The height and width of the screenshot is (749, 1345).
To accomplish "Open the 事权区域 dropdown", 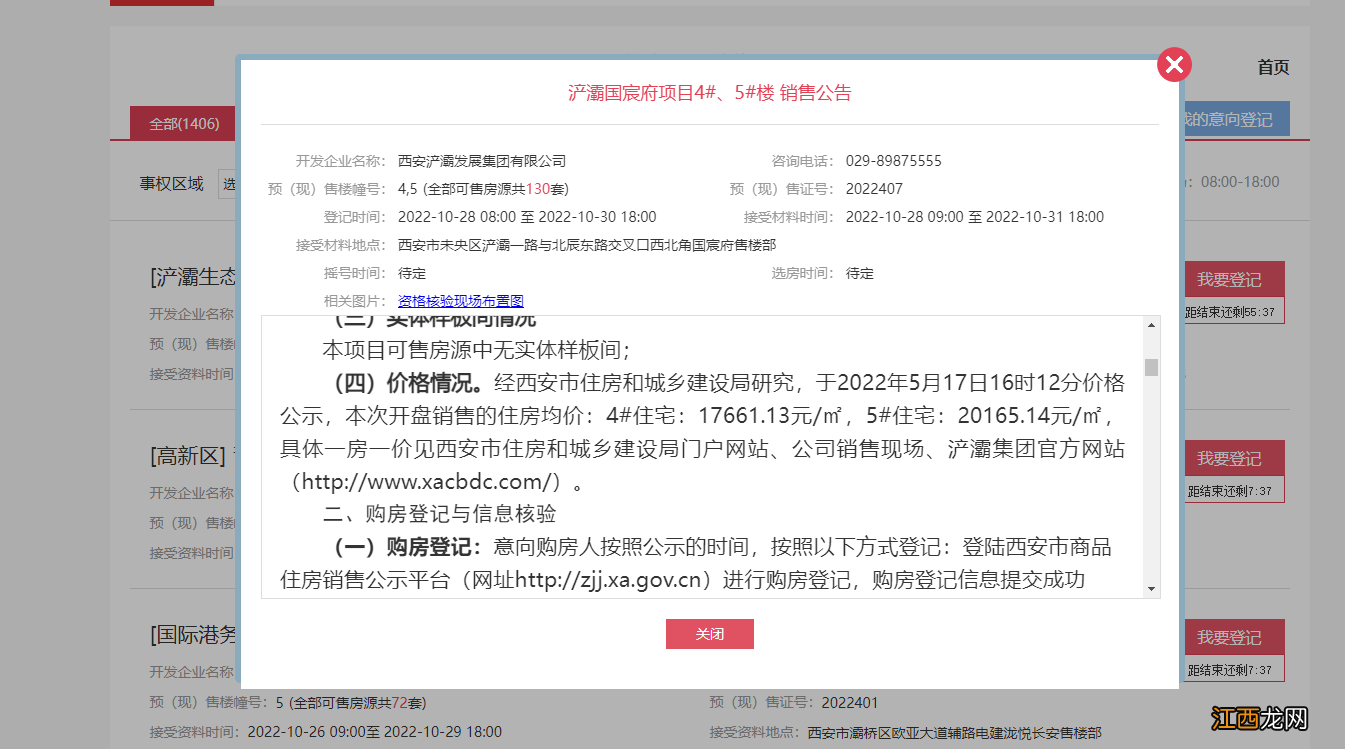I will (x=228, y=184).
